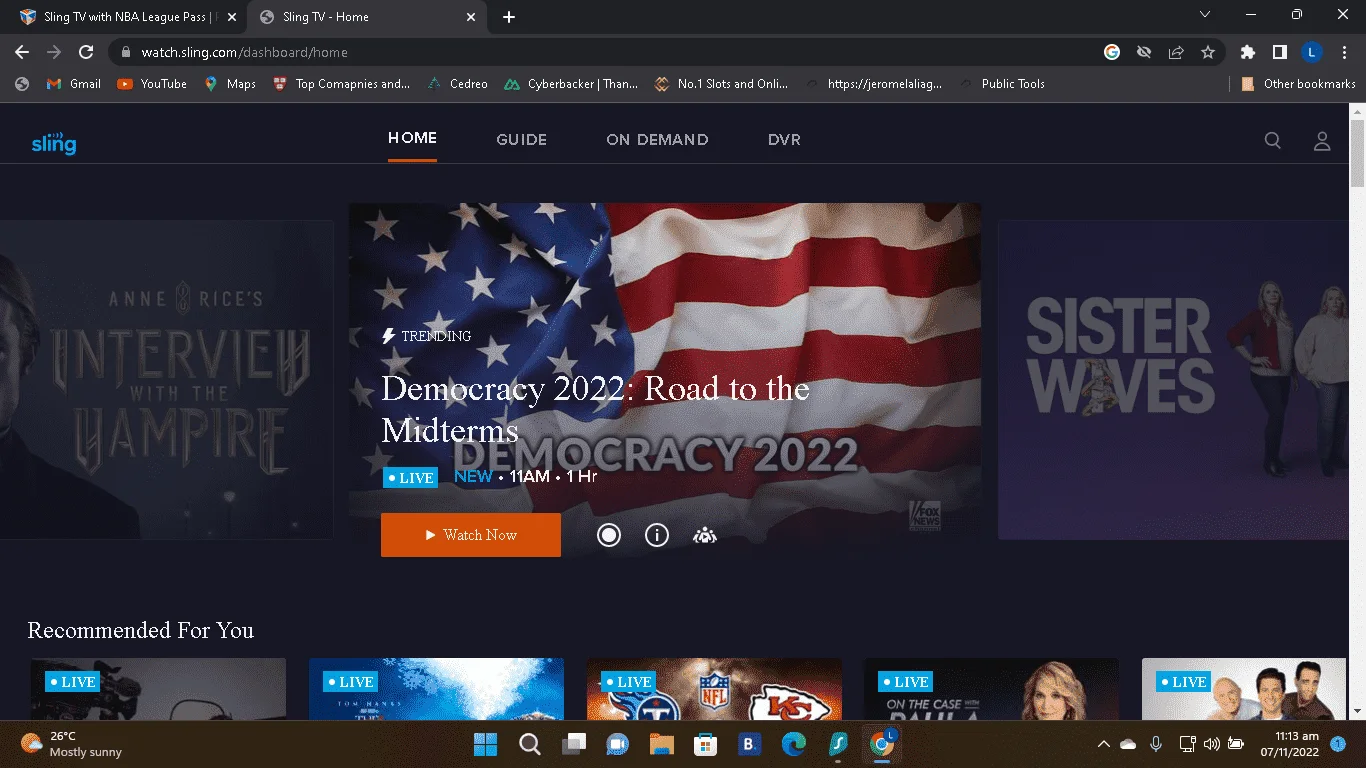
Task: Open the Chrome three-dot menu
Action: click(1343, 52)
